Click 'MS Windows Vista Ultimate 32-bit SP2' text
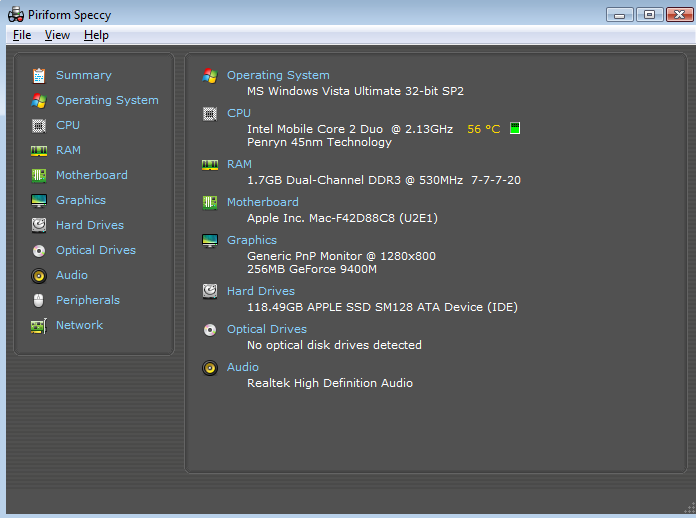Image resolution: width=696 pixels, height=518 pixels. coord(355,91)
